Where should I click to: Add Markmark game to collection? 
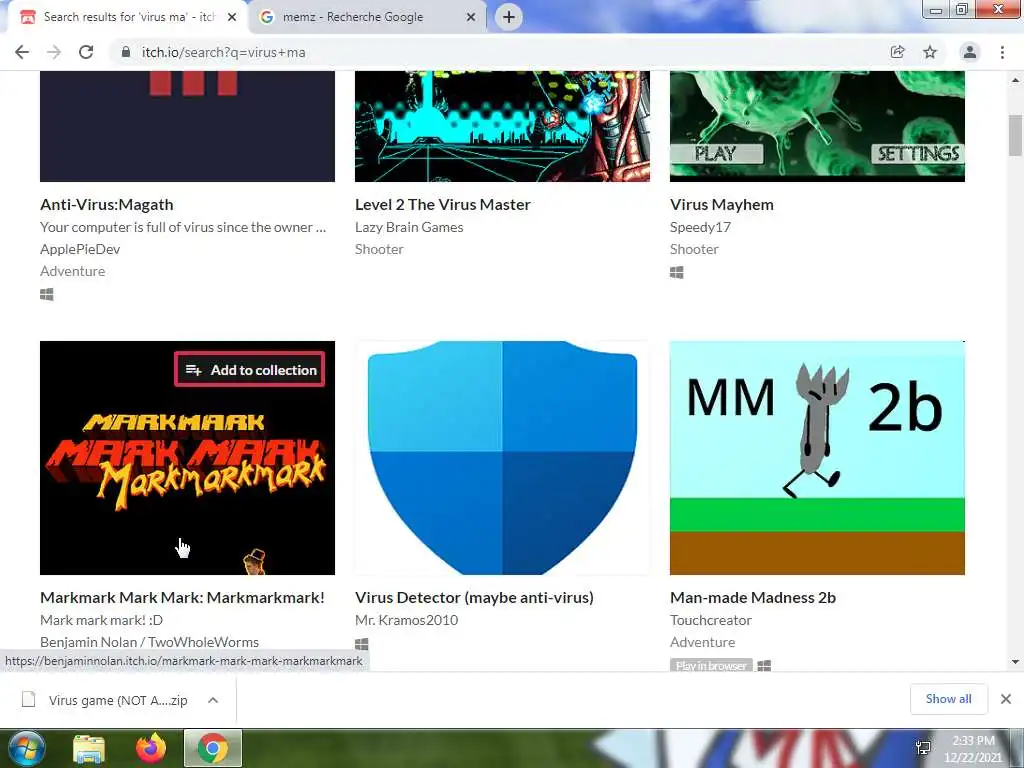249,370
